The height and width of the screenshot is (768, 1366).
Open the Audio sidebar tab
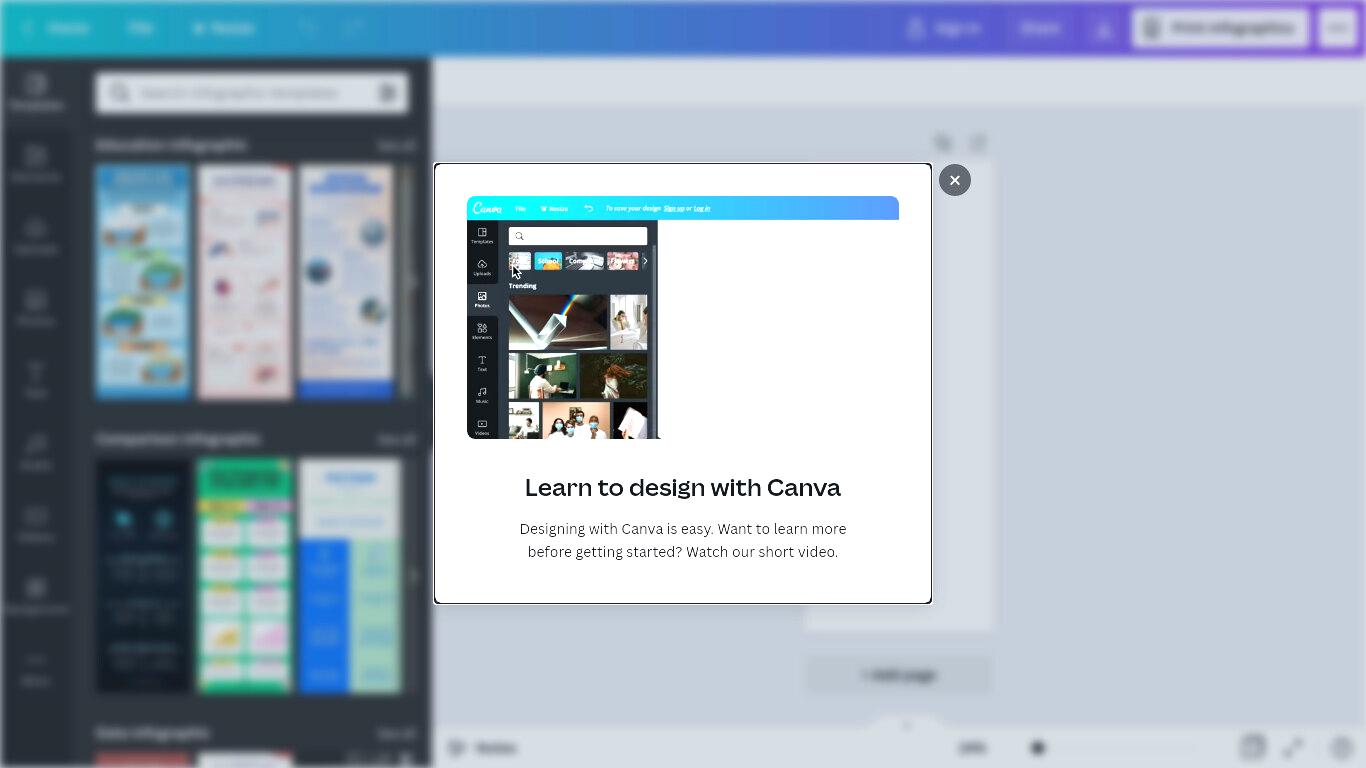tap(36, 452)
